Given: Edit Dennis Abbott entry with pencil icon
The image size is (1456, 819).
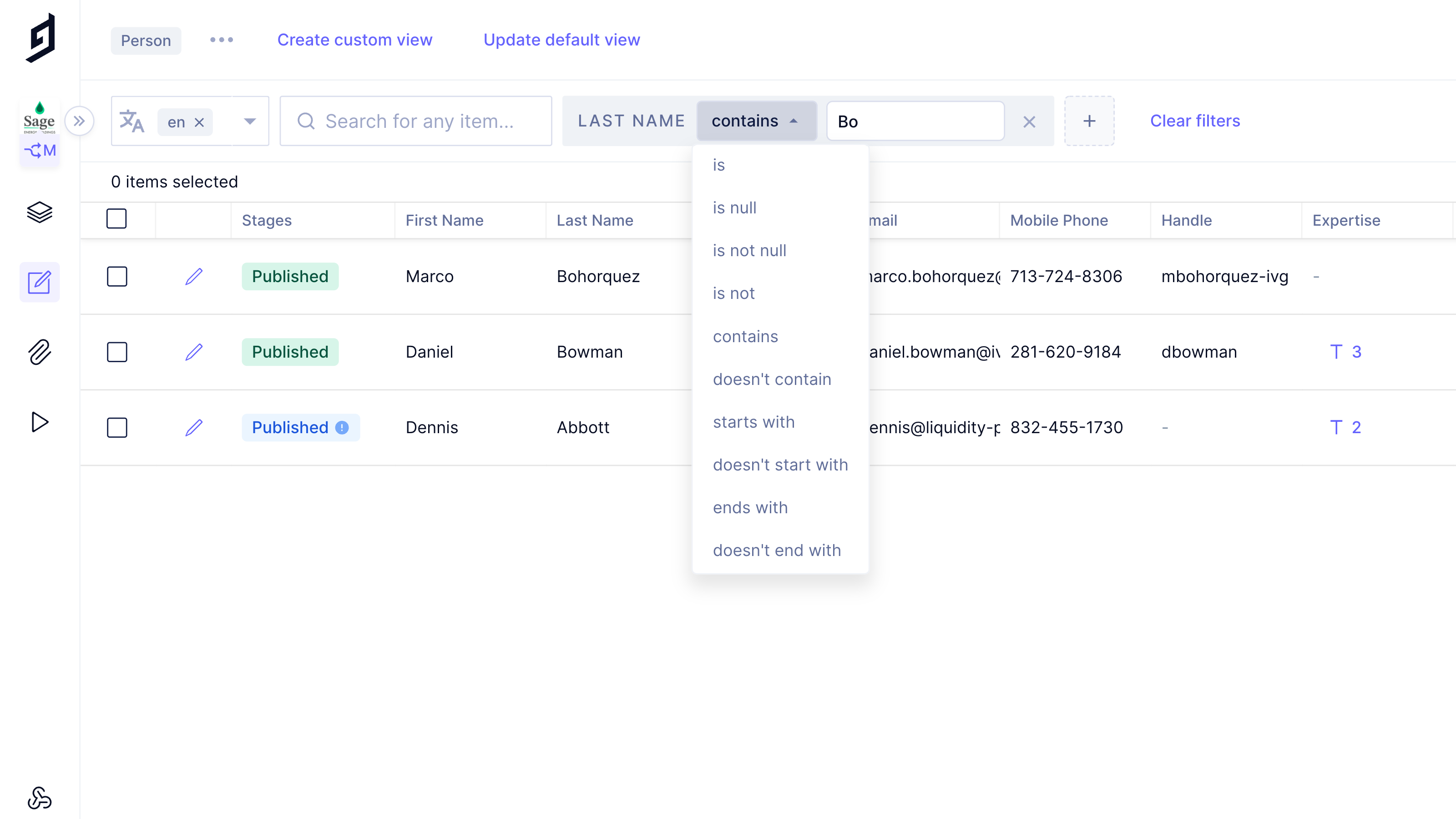Looking at the screenshot, I should (194, 427).
